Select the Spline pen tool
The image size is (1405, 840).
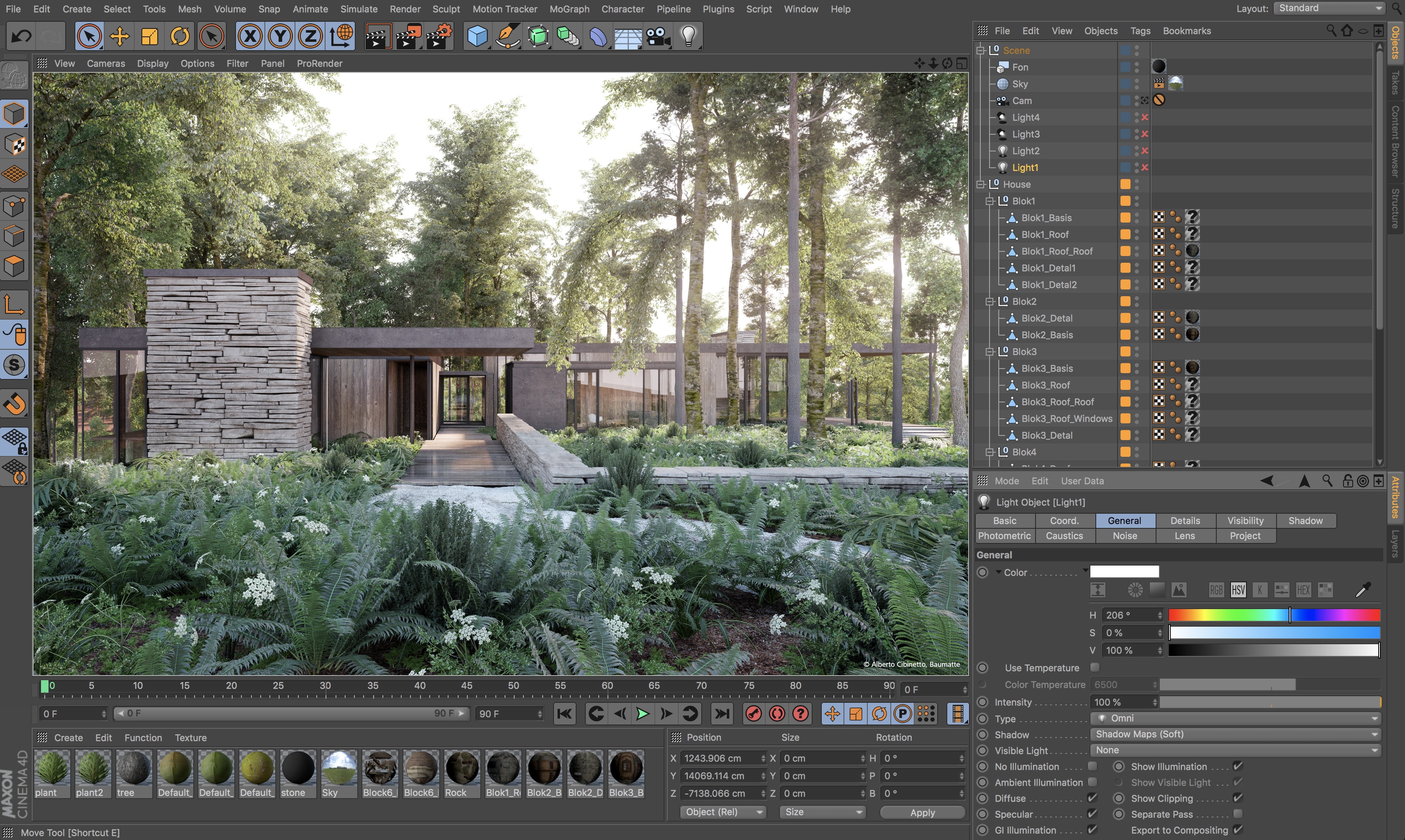[509, 36]
